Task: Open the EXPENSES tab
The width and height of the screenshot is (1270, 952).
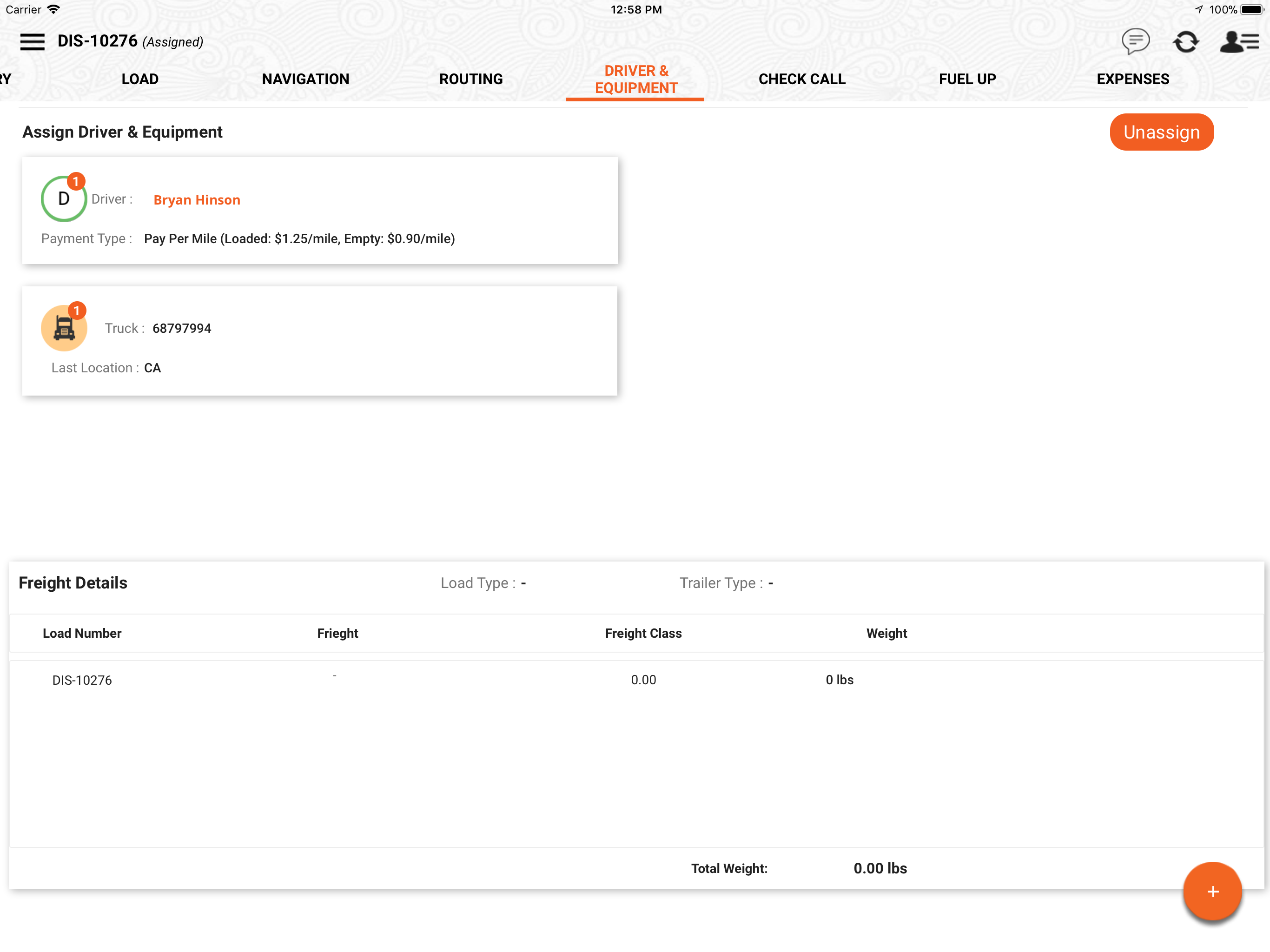Action: tap(1132, 79)
